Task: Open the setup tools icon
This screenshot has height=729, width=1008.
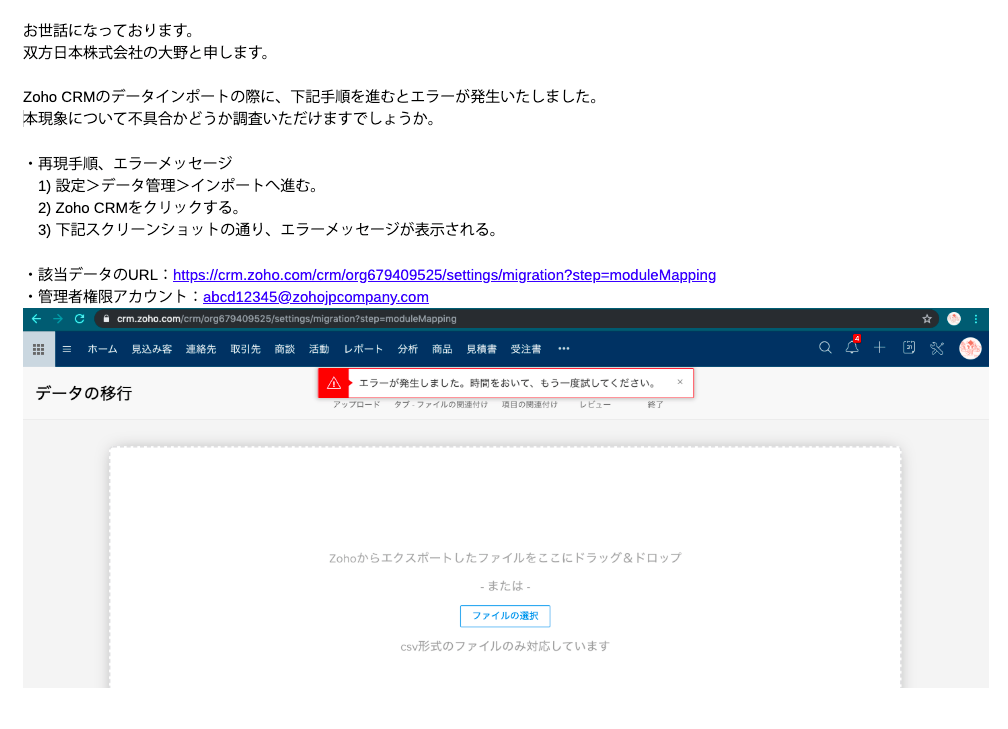Action: tap(937, 348)
